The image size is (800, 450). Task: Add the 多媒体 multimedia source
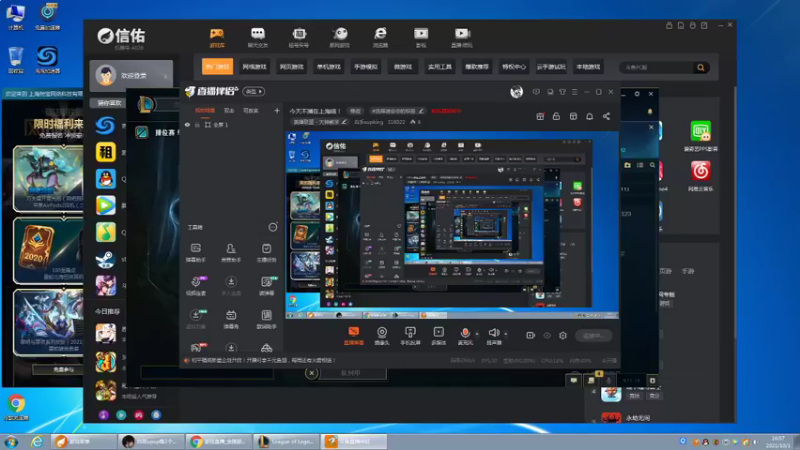tap(438, 336)
